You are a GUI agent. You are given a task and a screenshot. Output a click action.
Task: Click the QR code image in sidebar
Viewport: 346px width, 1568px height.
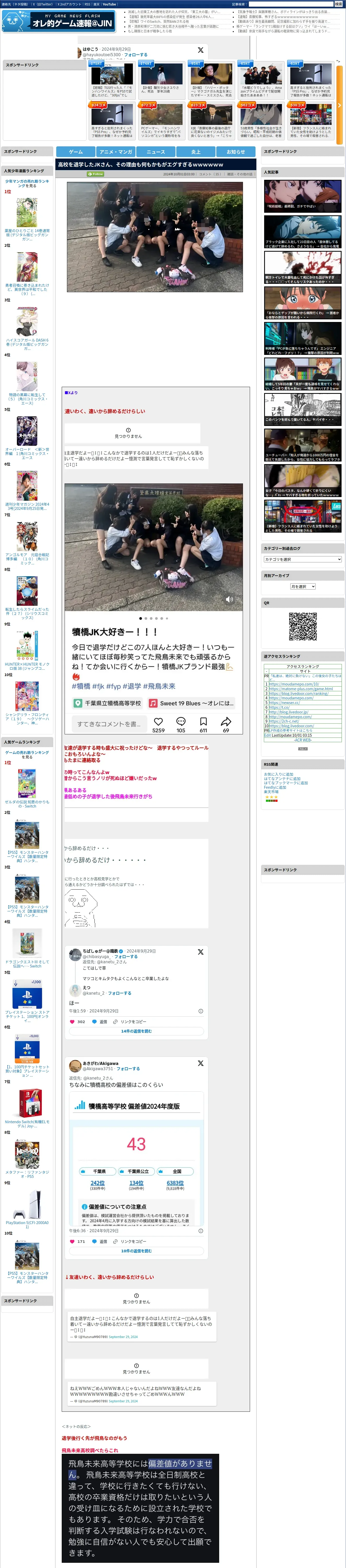pyautogui.click(x=303, y=626)
